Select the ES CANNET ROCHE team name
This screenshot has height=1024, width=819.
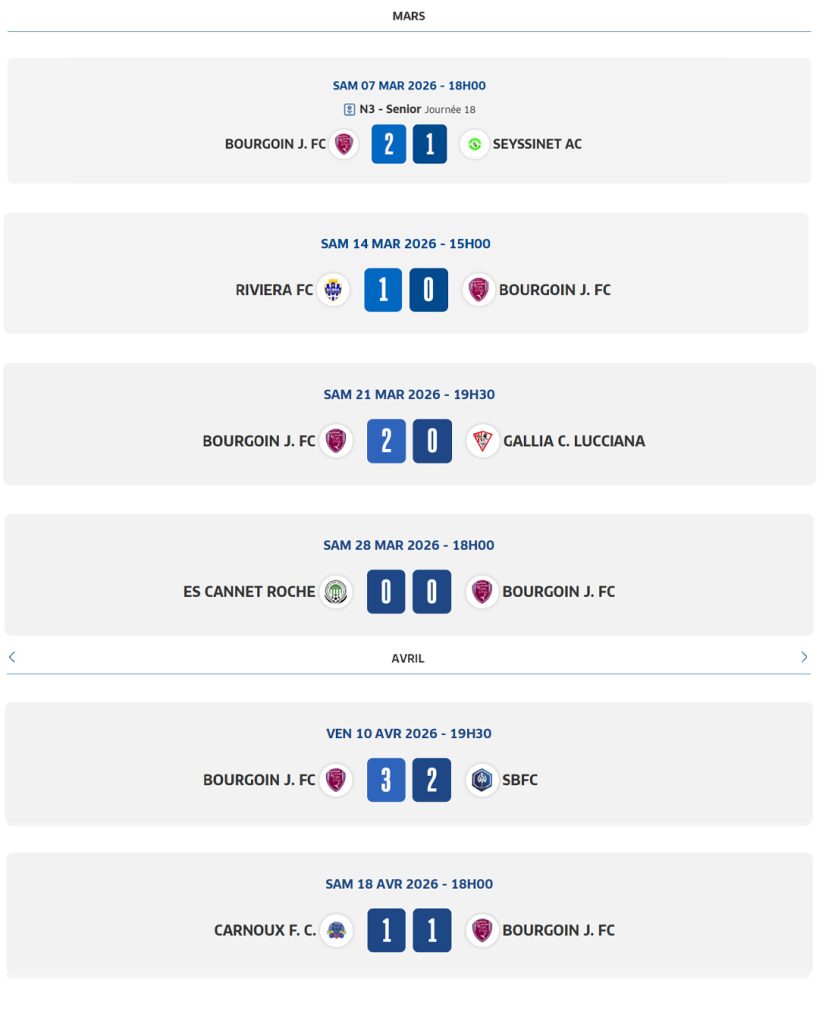(x=249, y=592)
